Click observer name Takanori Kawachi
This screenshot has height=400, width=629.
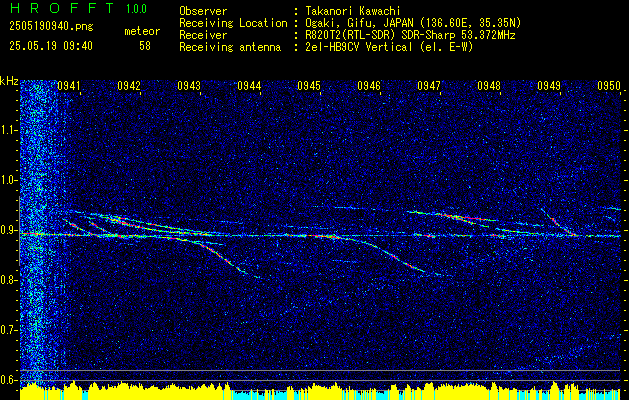coord(352,11)
